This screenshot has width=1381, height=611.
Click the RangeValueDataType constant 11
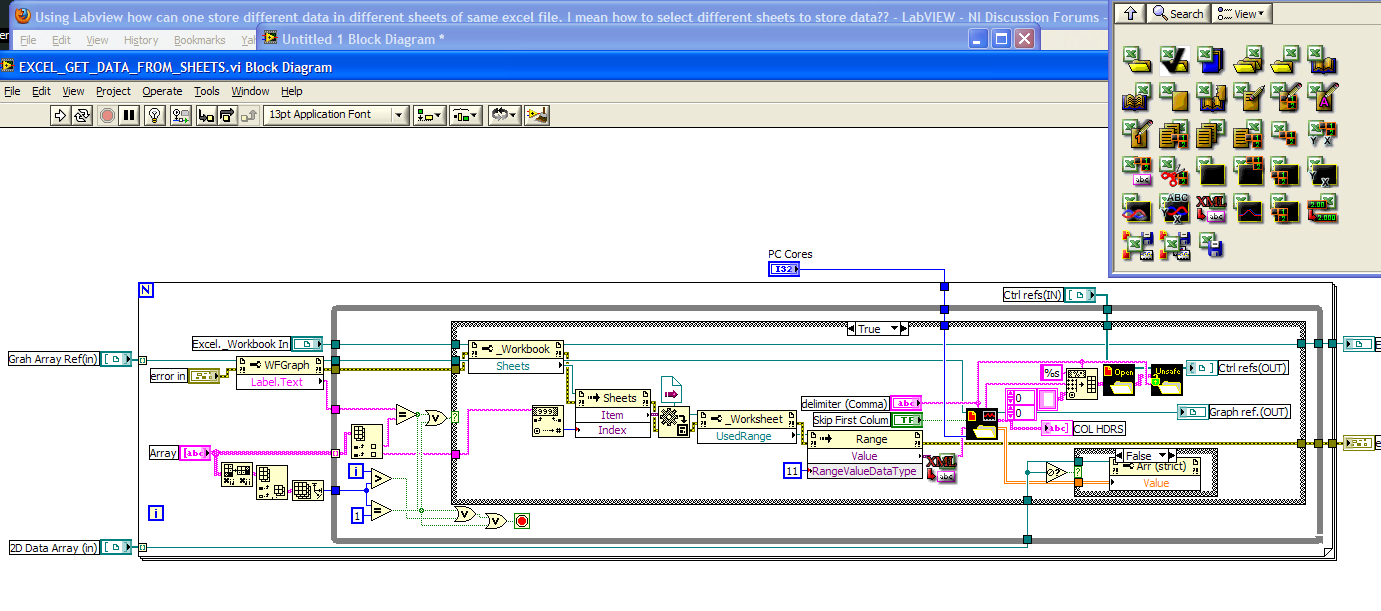pyautogui.click(x=792, y=471)
